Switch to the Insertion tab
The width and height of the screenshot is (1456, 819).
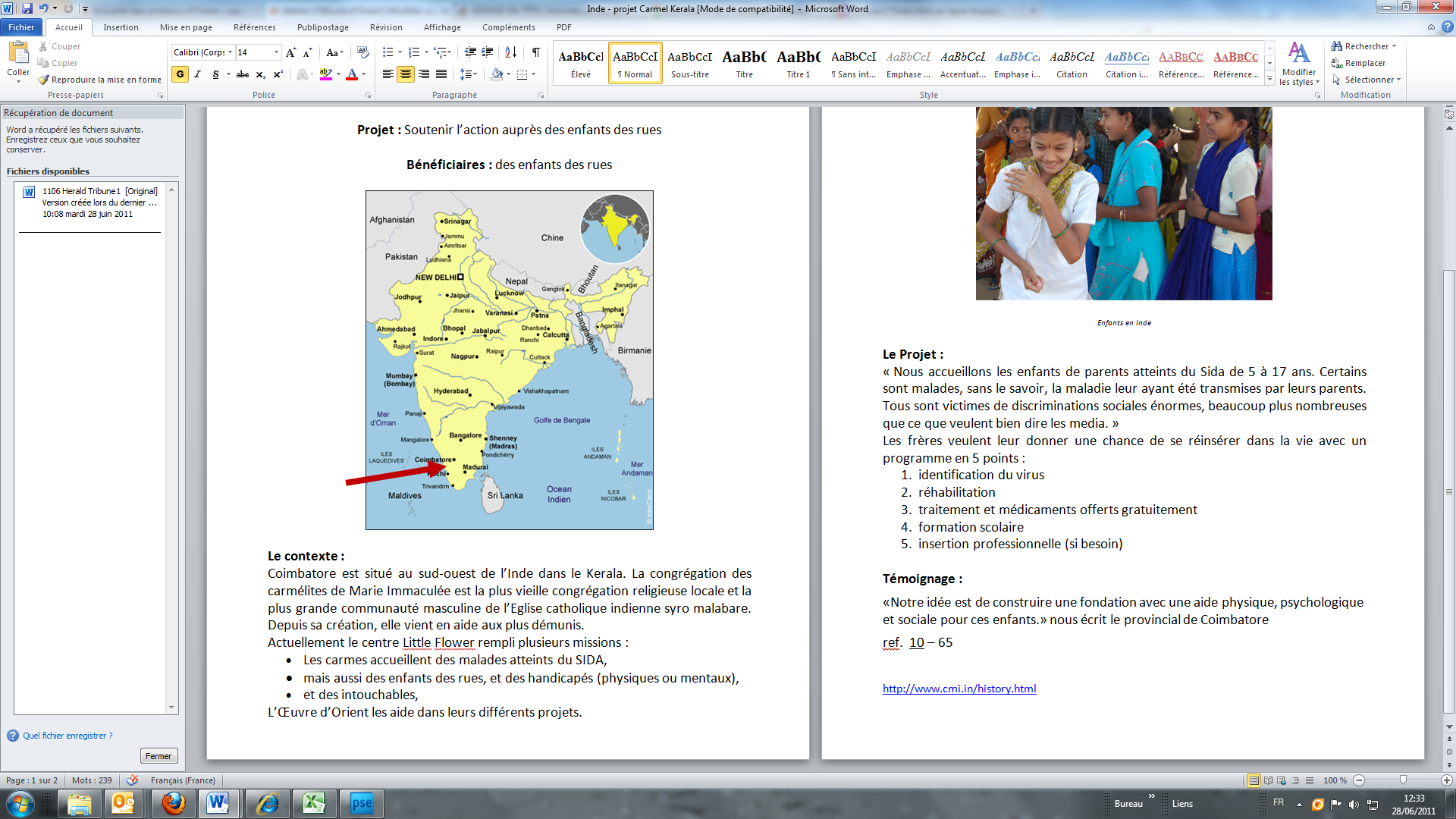coord(121,27)
